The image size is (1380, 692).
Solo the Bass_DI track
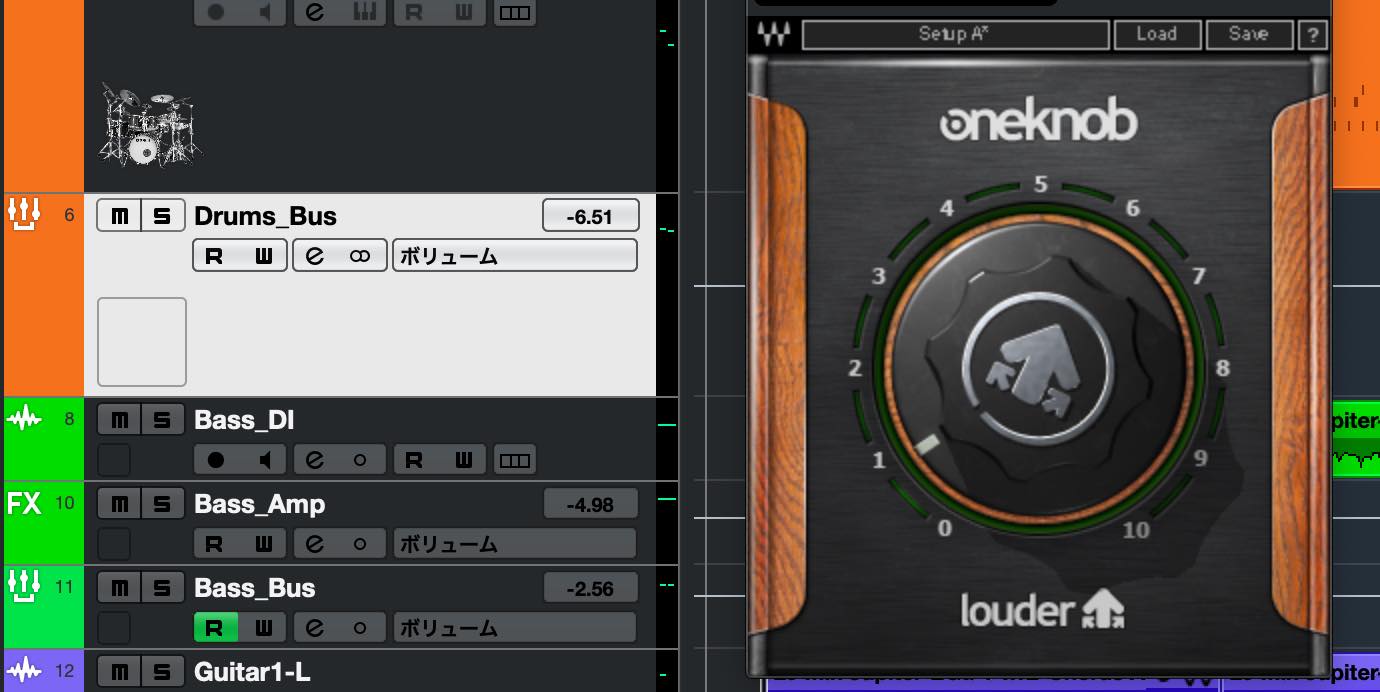click(163, 420)
